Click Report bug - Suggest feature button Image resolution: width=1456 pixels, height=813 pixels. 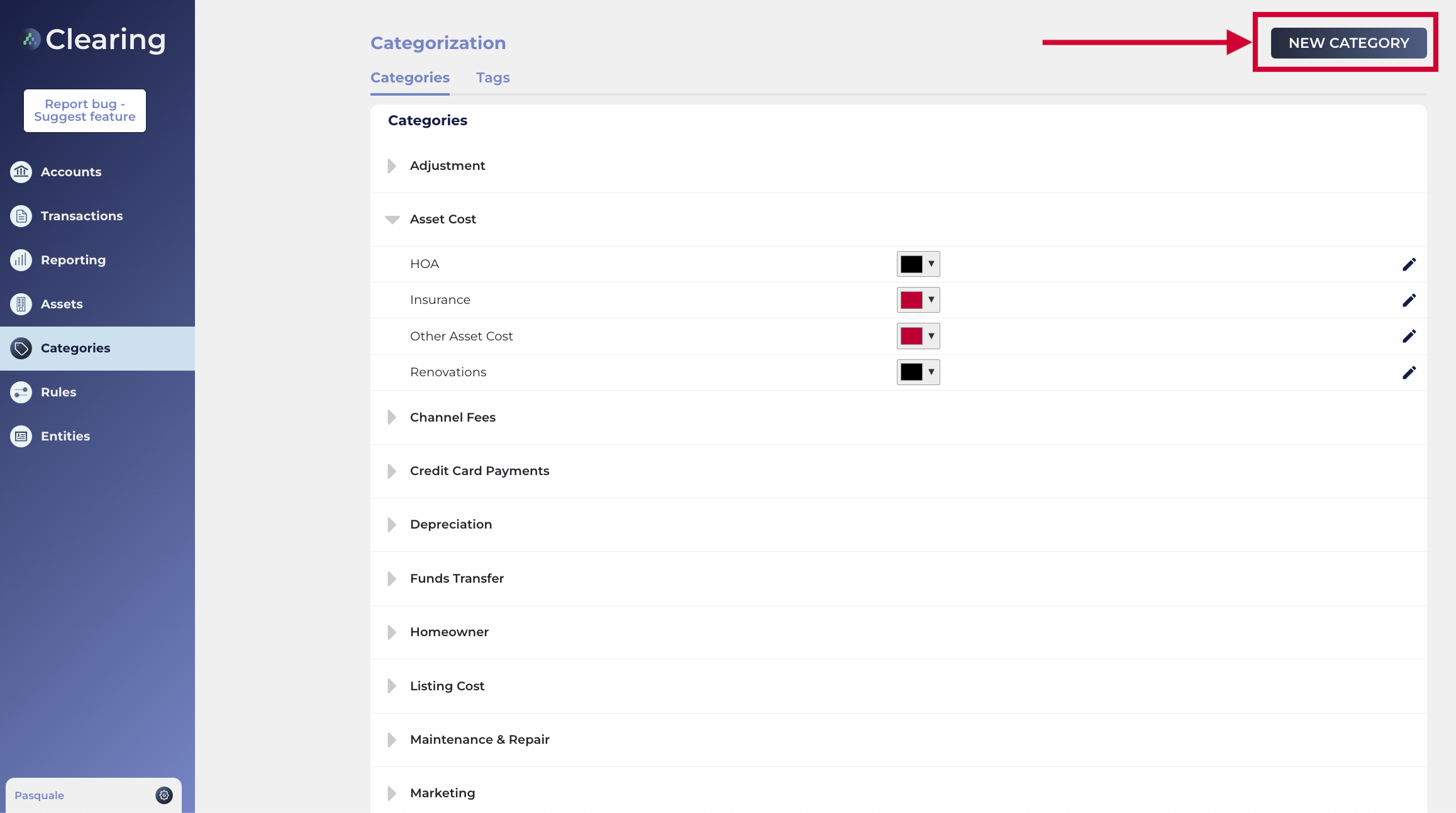point(85,111)
